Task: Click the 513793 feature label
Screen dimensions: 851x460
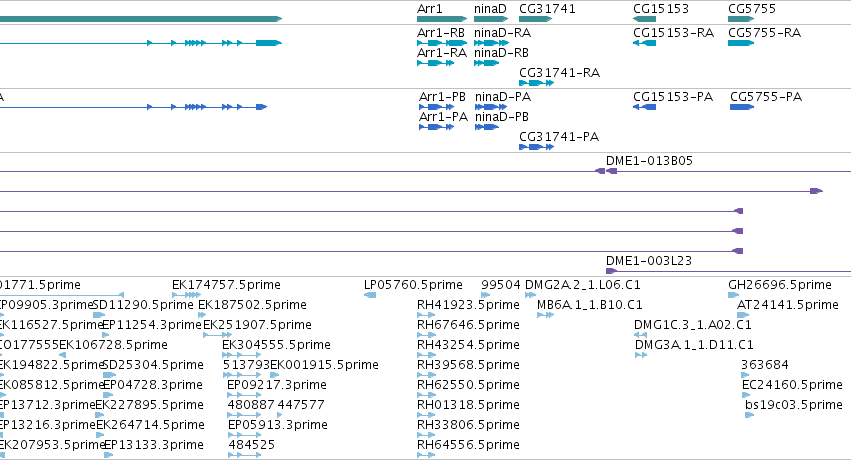Action: 246,365
